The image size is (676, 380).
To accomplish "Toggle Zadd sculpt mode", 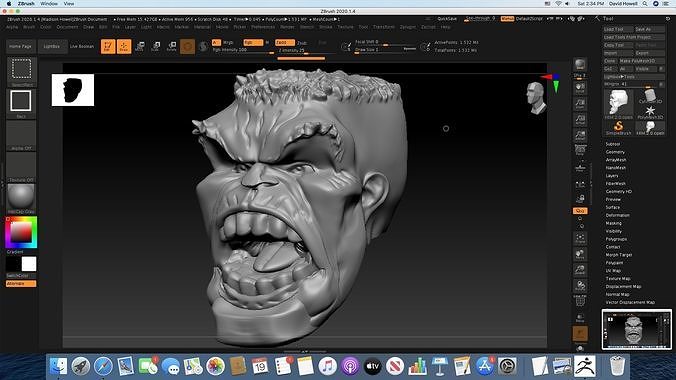I will click(x=285, y=42).
